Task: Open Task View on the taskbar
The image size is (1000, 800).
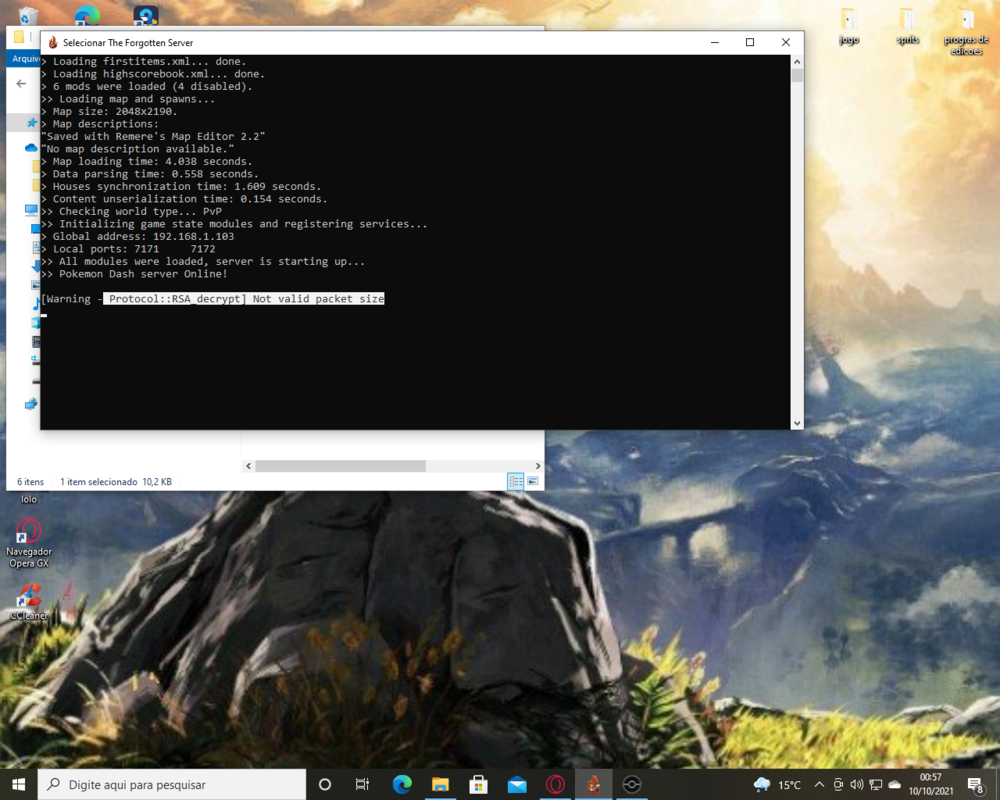Action: (362, 785)
